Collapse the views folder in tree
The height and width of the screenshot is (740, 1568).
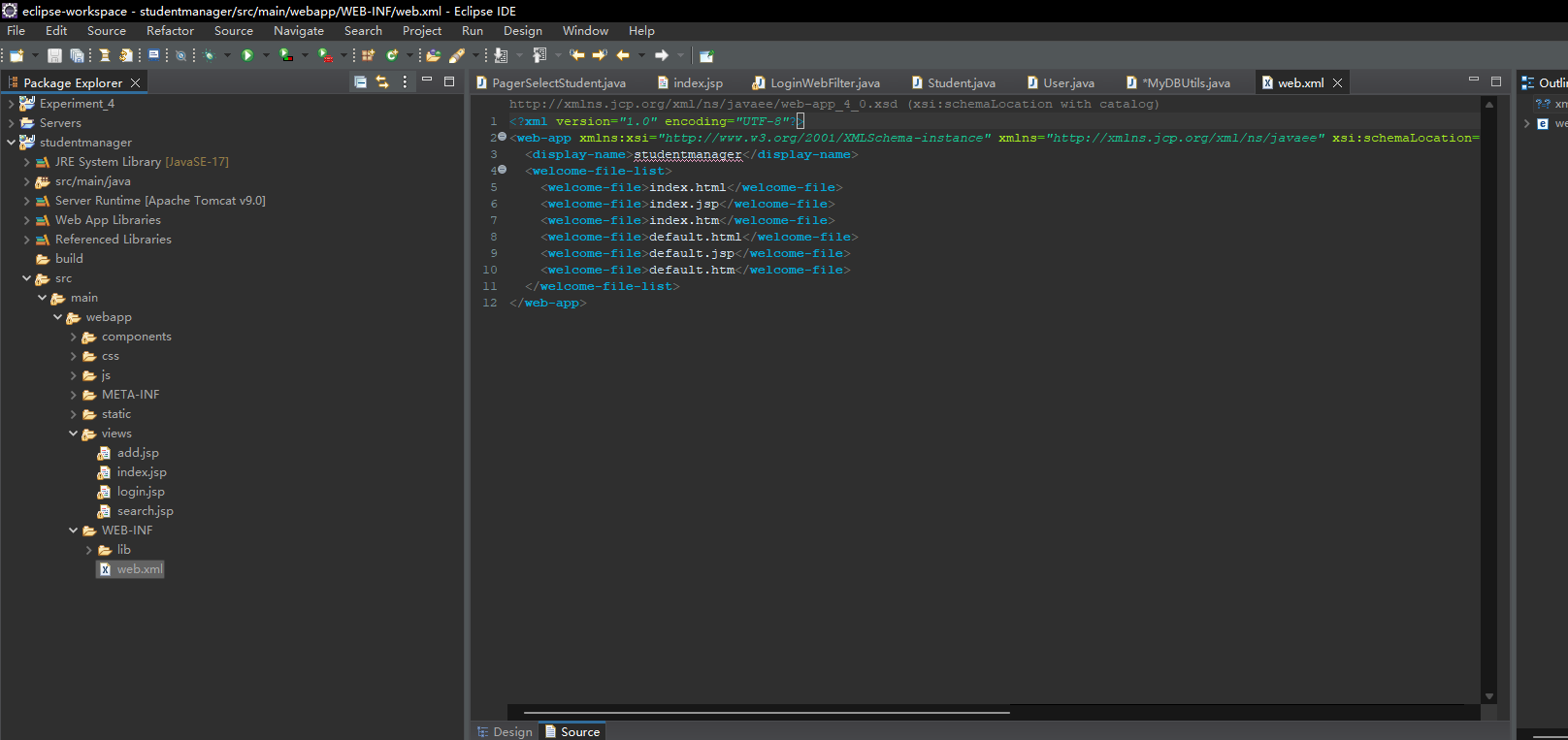click(74, 434)
